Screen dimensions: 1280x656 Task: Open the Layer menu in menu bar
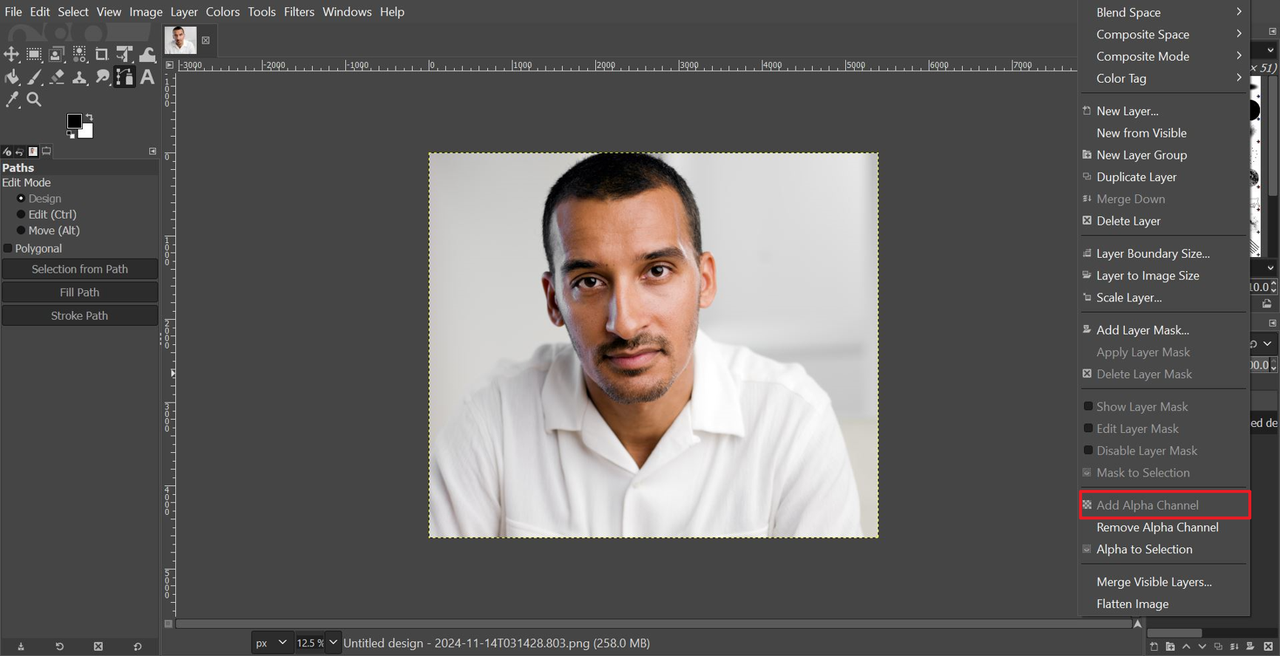(184, 12)
